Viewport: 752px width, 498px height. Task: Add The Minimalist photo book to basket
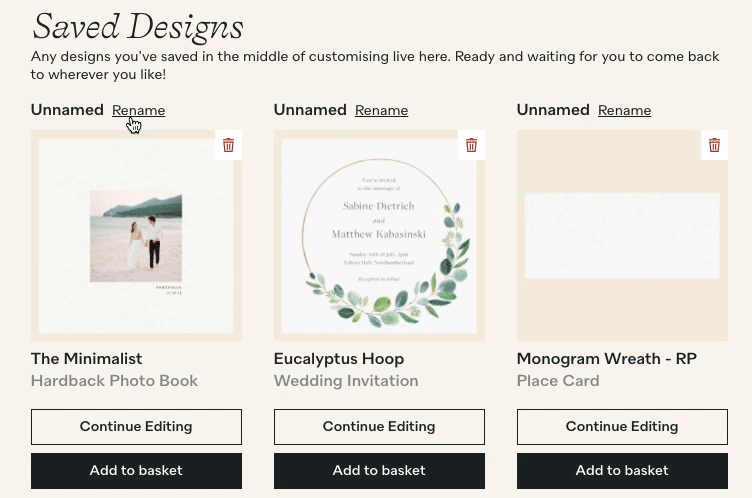point(136,471)
